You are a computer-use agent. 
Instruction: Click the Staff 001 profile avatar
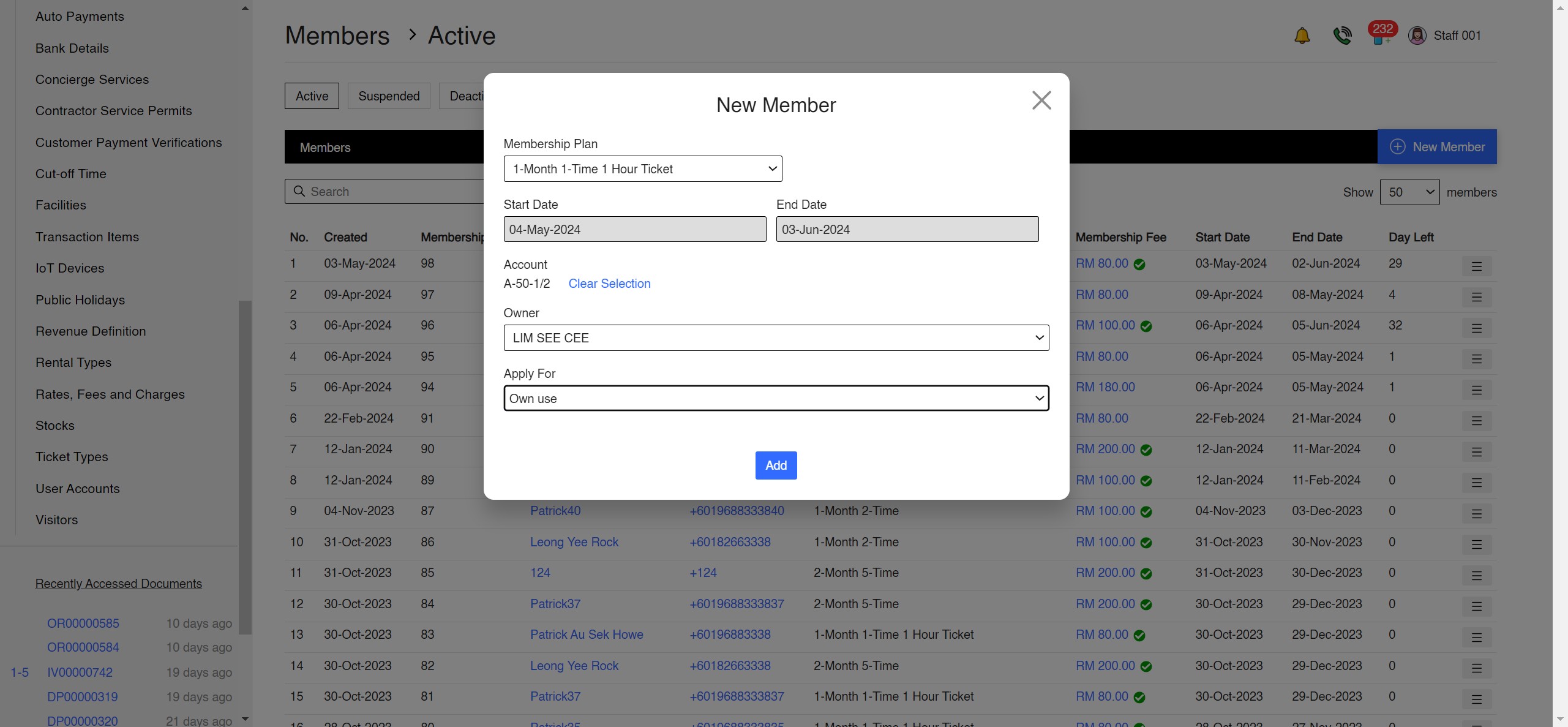tap(1417, 35)
